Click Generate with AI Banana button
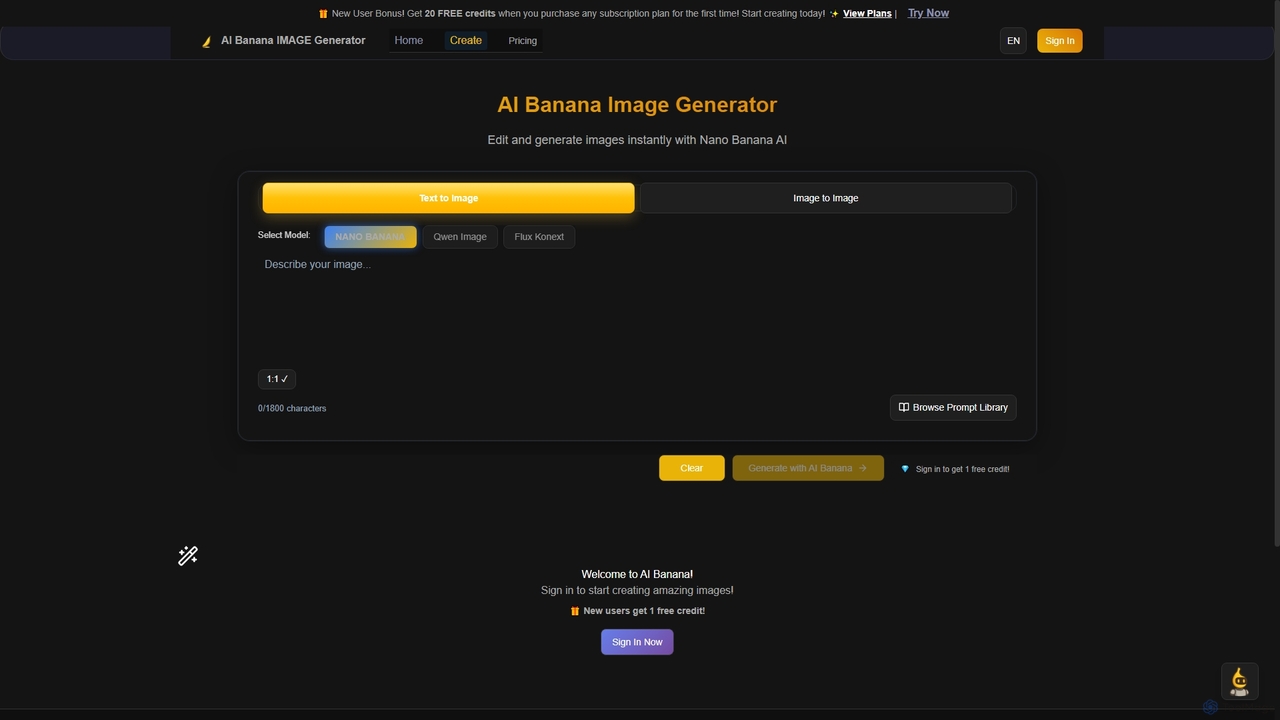 click(808, 468)
